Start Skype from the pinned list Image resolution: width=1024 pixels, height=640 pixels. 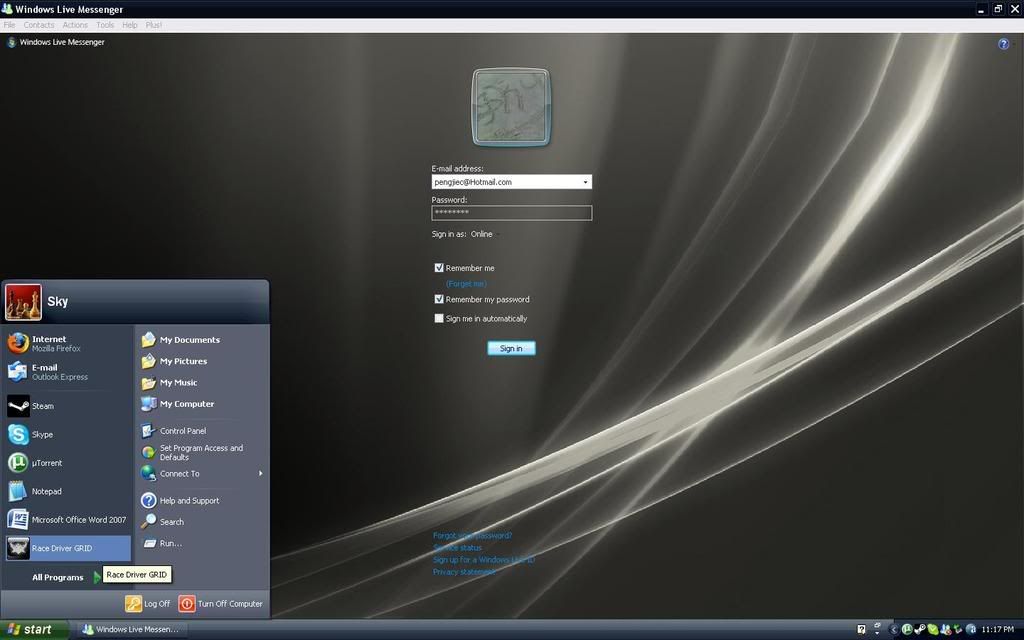(68, 434)
